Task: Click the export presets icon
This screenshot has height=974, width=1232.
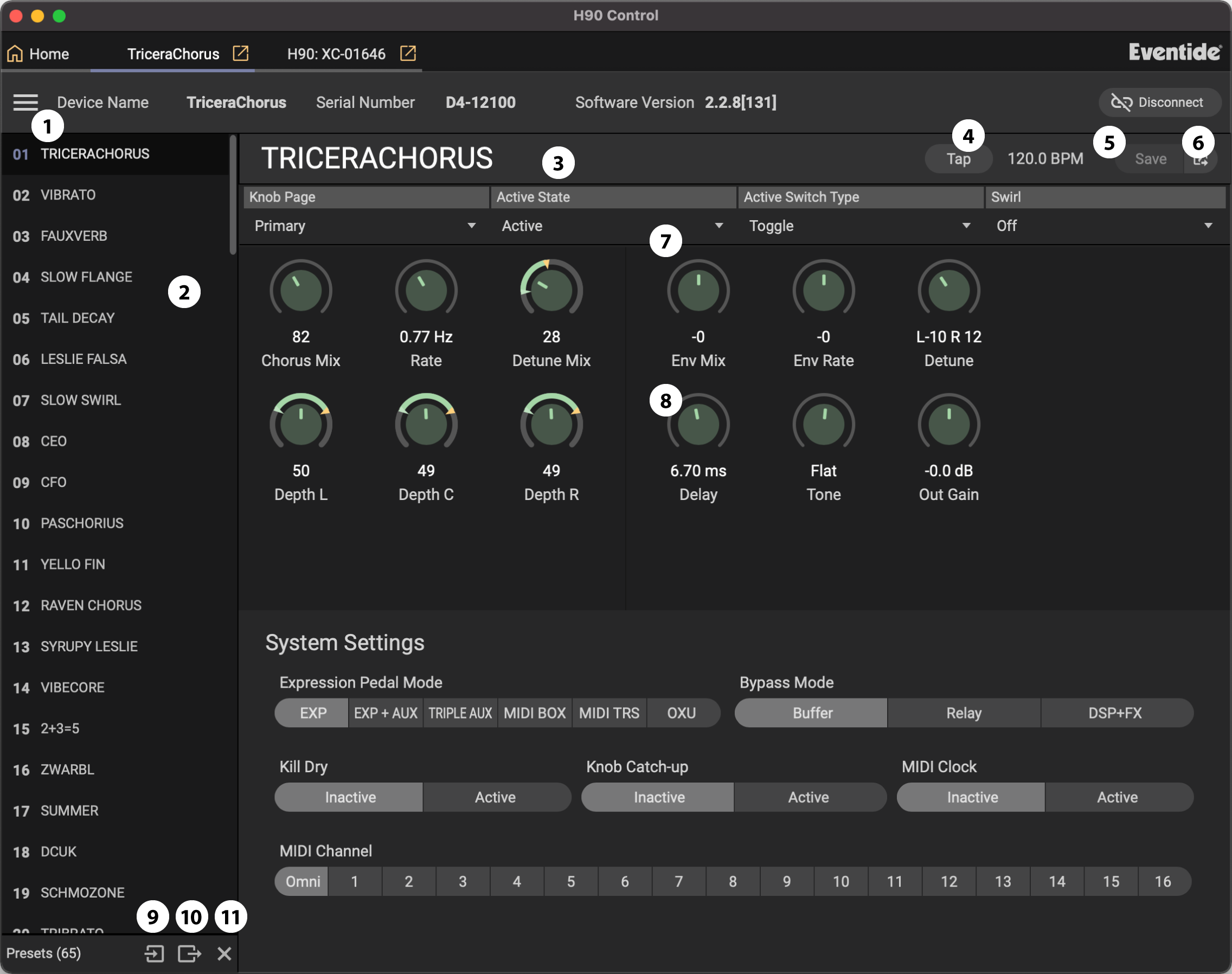Action: [x=189, y=953]
